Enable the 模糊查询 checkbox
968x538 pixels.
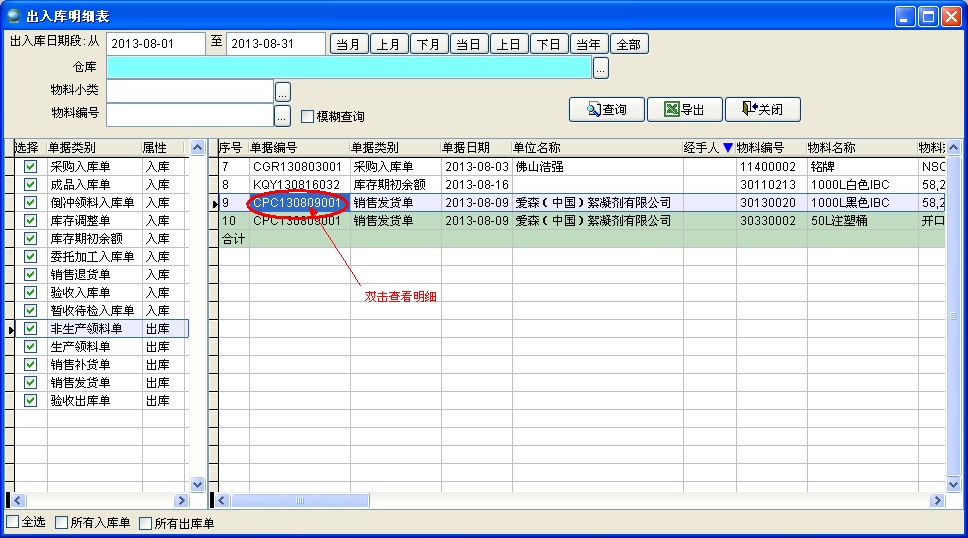pos(308,117)
